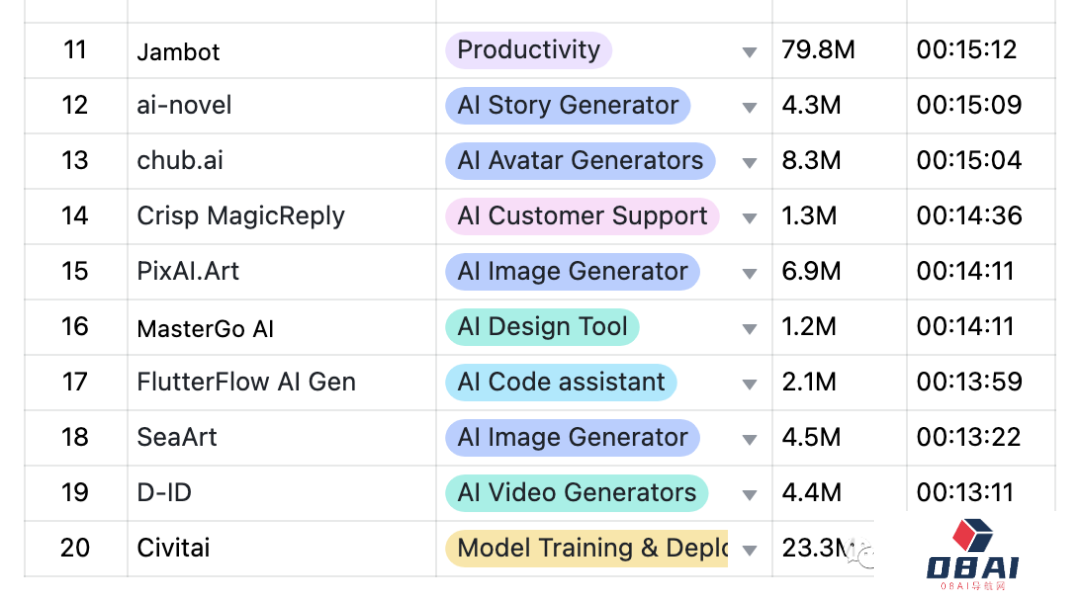Select rank number 20 beside Civitai
The height and width of the screenshot is (601, 1080).
coord(75,549)
